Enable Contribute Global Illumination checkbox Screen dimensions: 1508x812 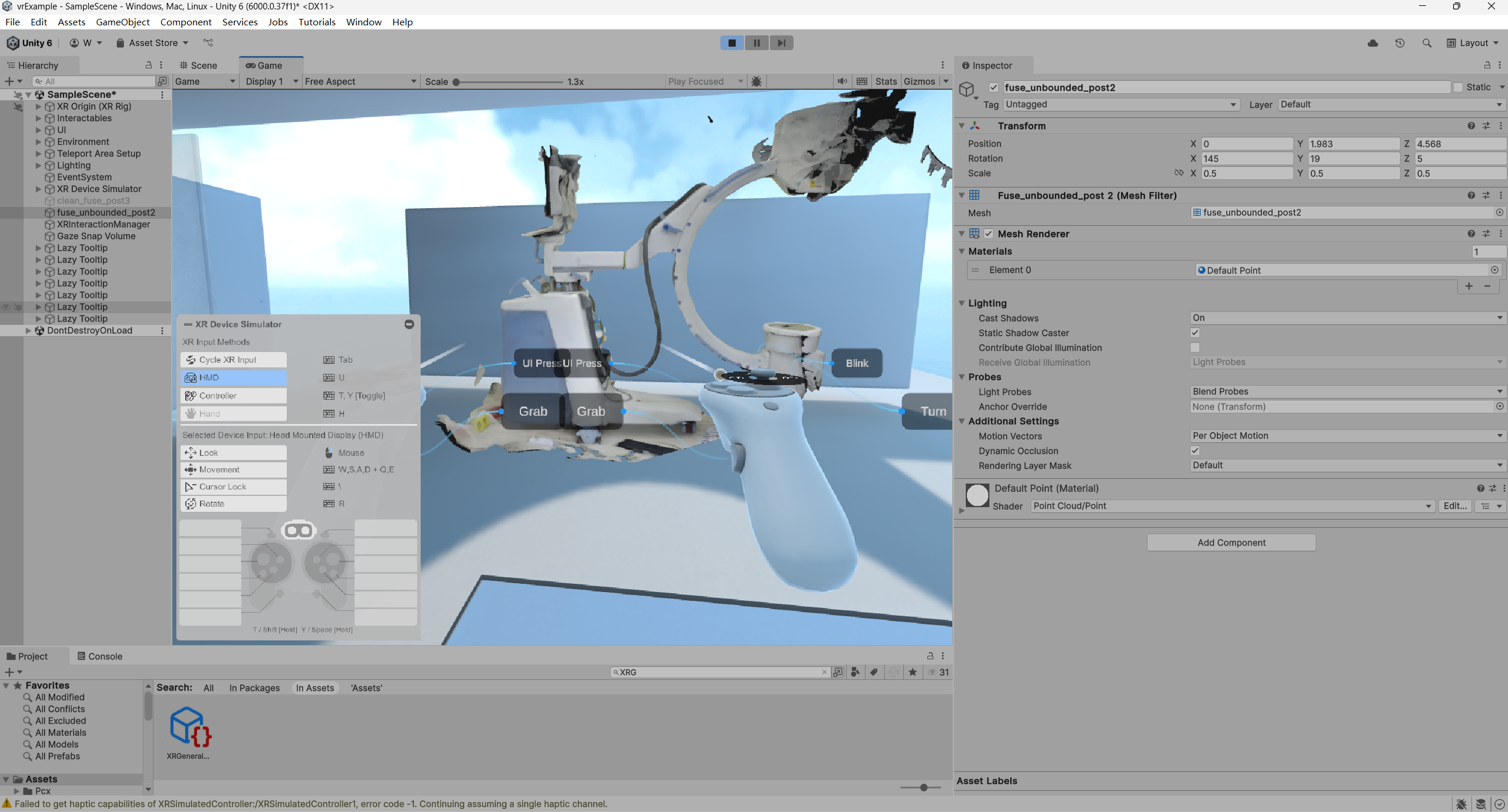point(1195,347)
